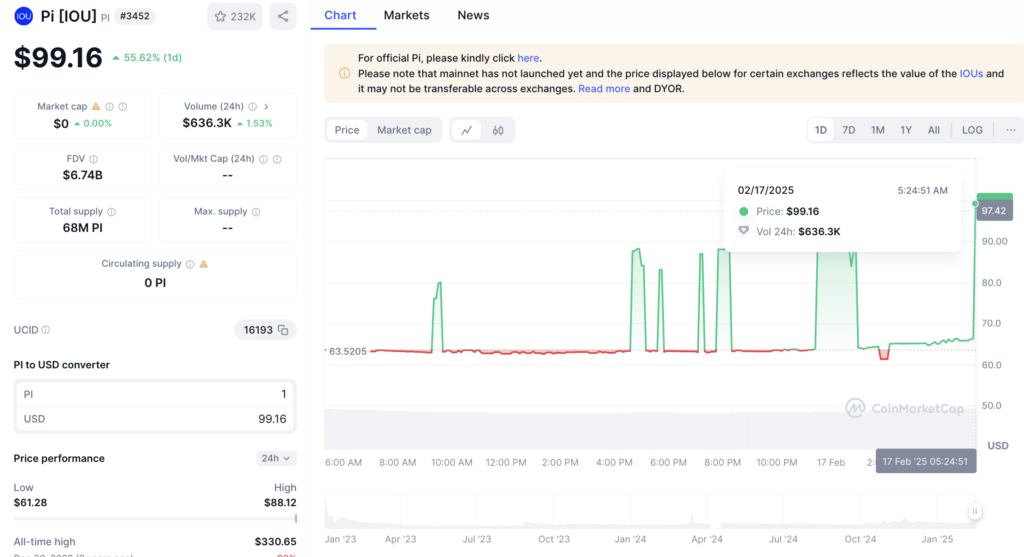Image resolution: width=1024 pixels, height=557 pixels.
Task: Add Pi to watchlist via star button
Action: pos(234,16)
